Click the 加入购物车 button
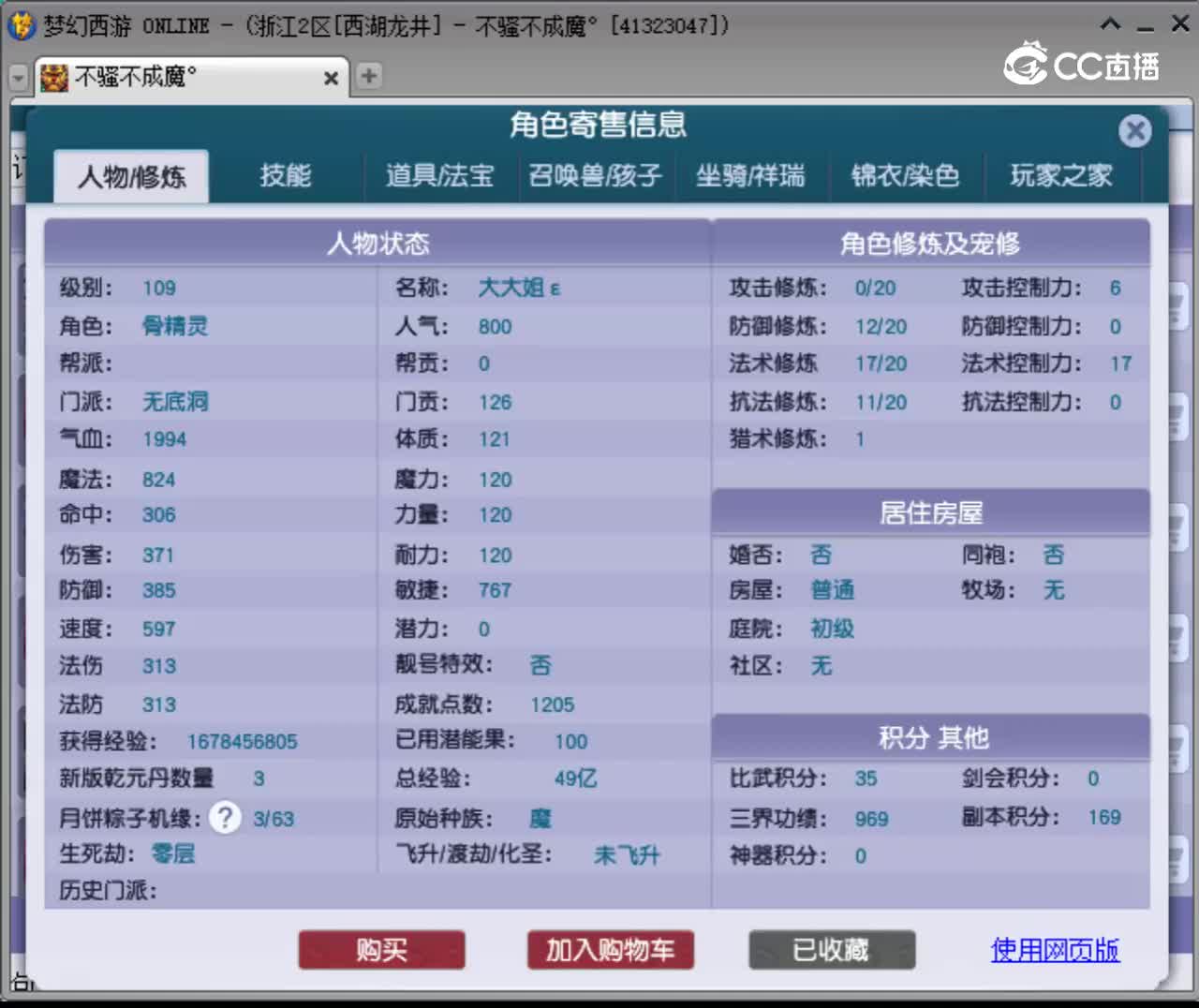The height and width of the screenshot is (1008, 1199). click(610, 950)
